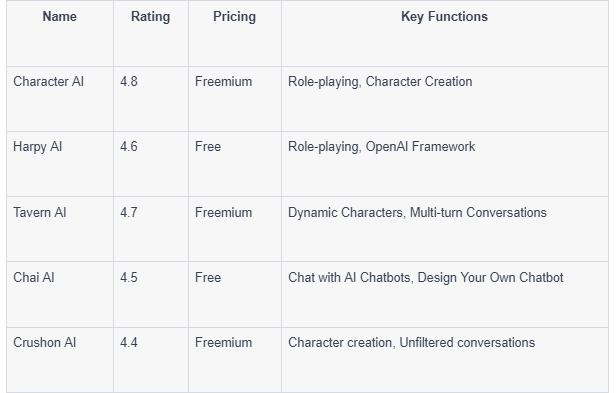Click the 4.8 rating value

click(129, 81)
